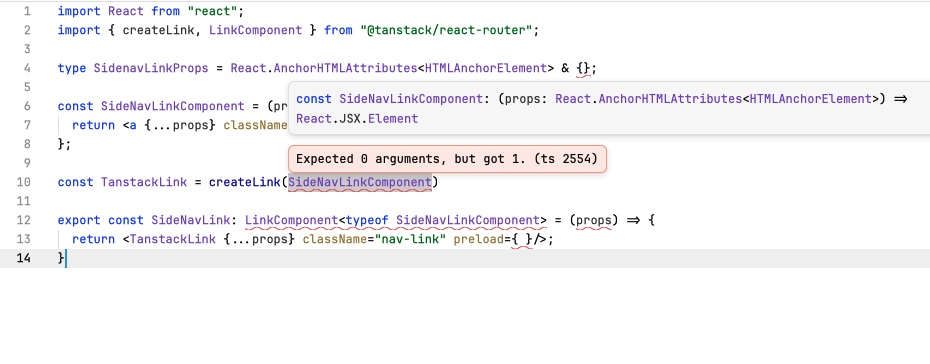
Task: Click SideNavLinkComponent name in the tooltip signature
Action: tap(411, 99)
